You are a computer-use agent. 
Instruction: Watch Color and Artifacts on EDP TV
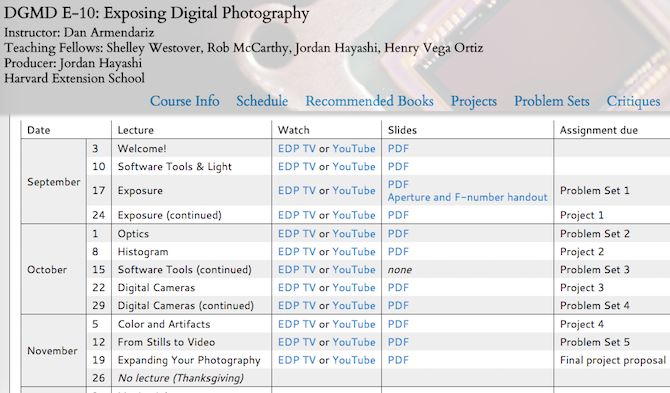(297, 325)
